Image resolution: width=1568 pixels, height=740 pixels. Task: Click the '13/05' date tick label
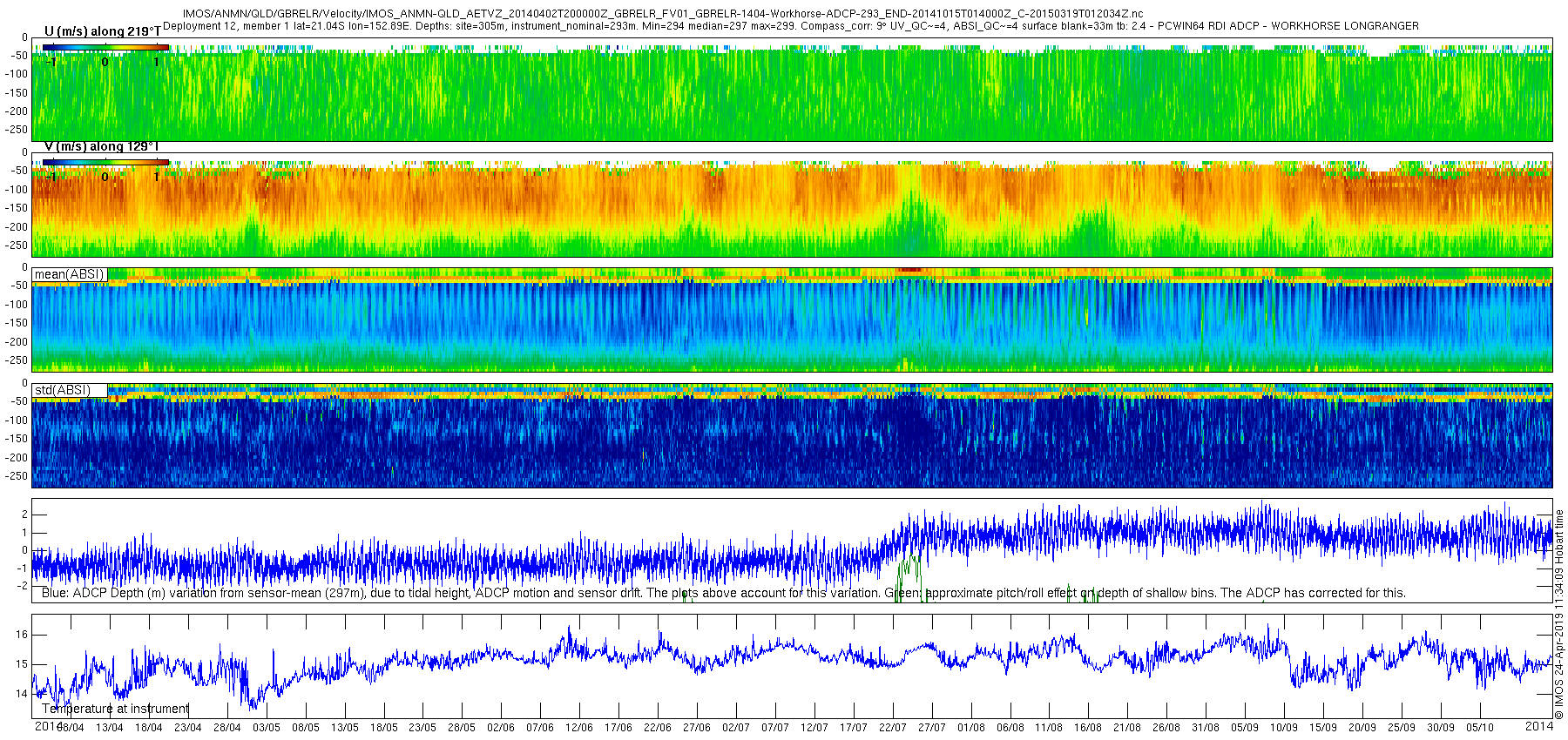(x=344, y=728)
